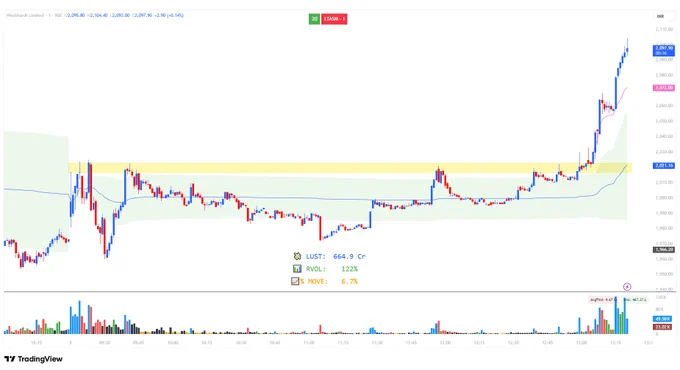Open the TradingView logo link
The width and height of the screenshot is (680, 370).
pos(33,359)
